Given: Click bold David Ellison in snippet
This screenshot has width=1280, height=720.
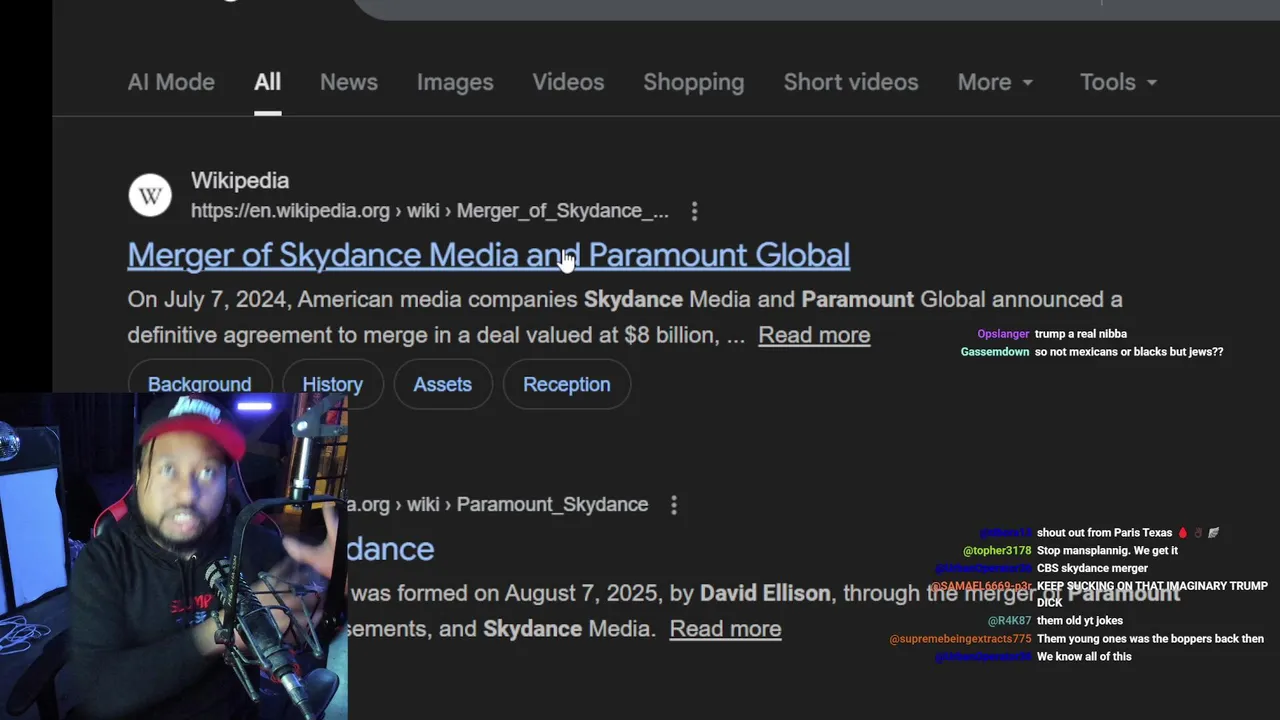Looking at the screenshot, I should [765, 593].
